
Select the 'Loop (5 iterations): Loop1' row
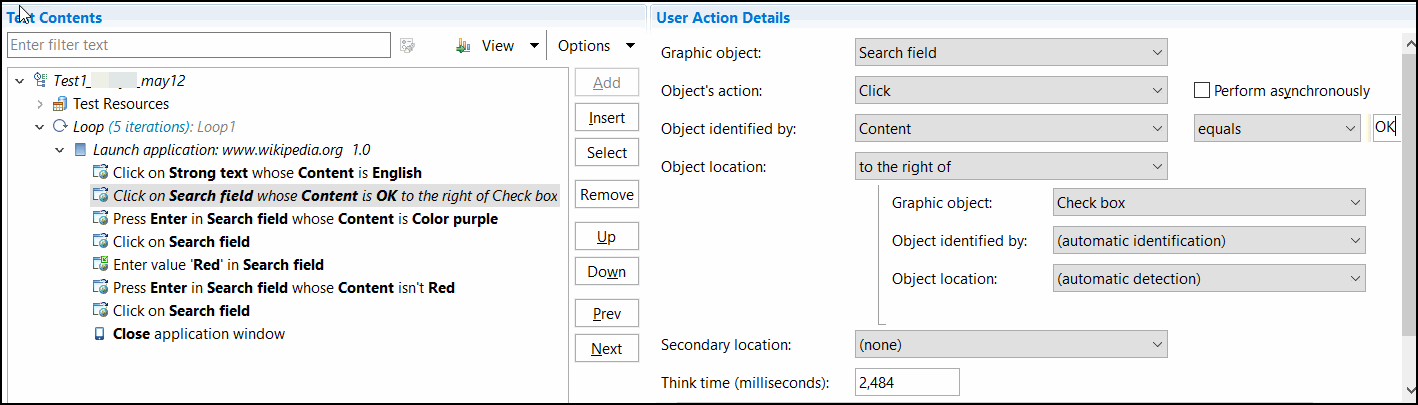(x=155, y=127)
